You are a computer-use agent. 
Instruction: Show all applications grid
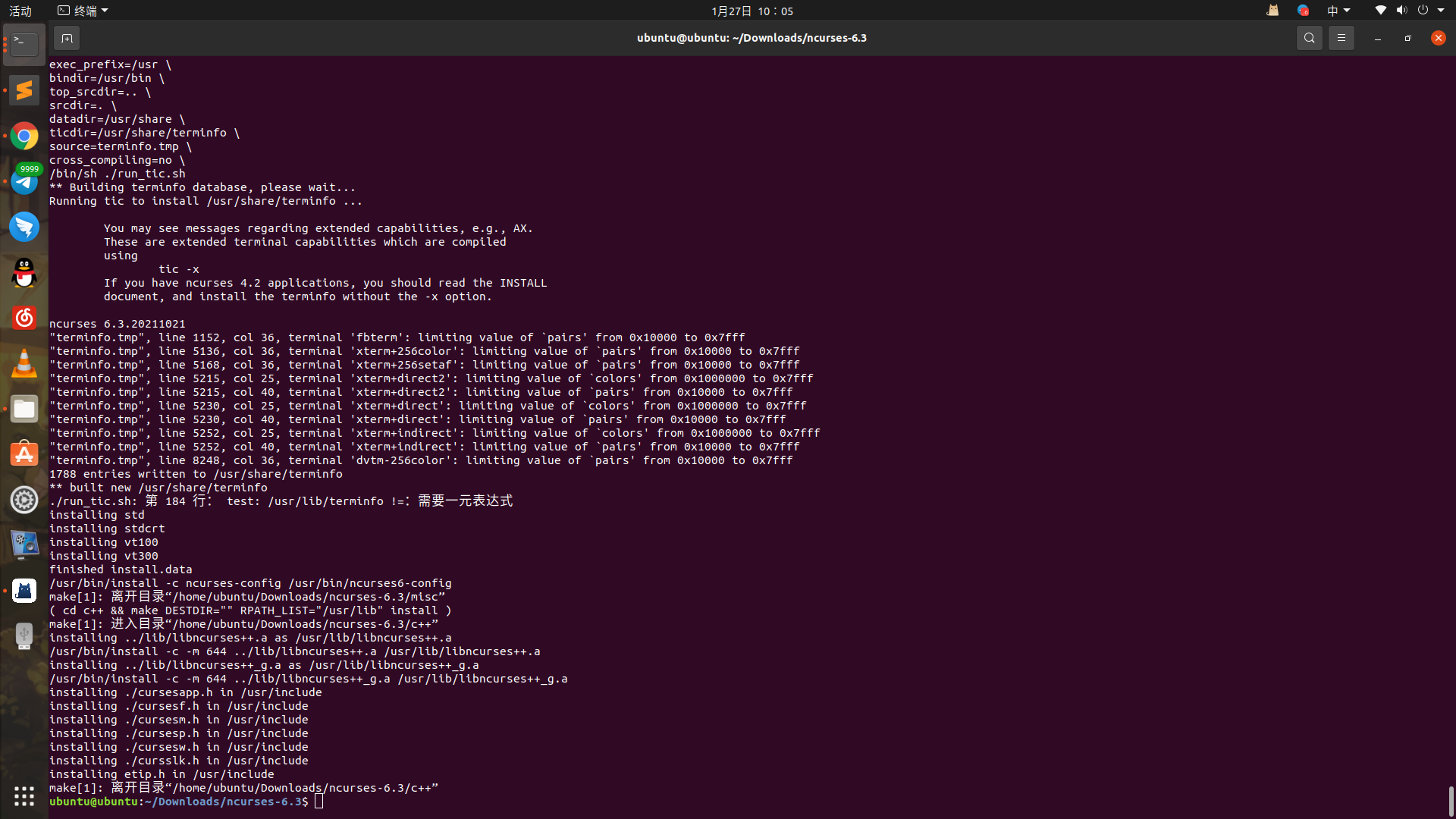point(24,795)
